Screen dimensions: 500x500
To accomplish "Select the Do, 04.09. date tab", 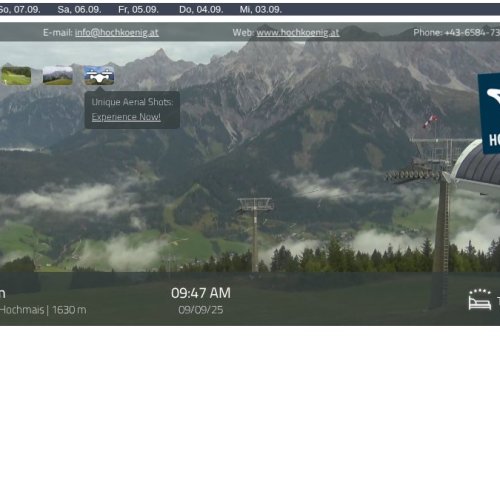I will pyautogui.click(x=201, y=10).
